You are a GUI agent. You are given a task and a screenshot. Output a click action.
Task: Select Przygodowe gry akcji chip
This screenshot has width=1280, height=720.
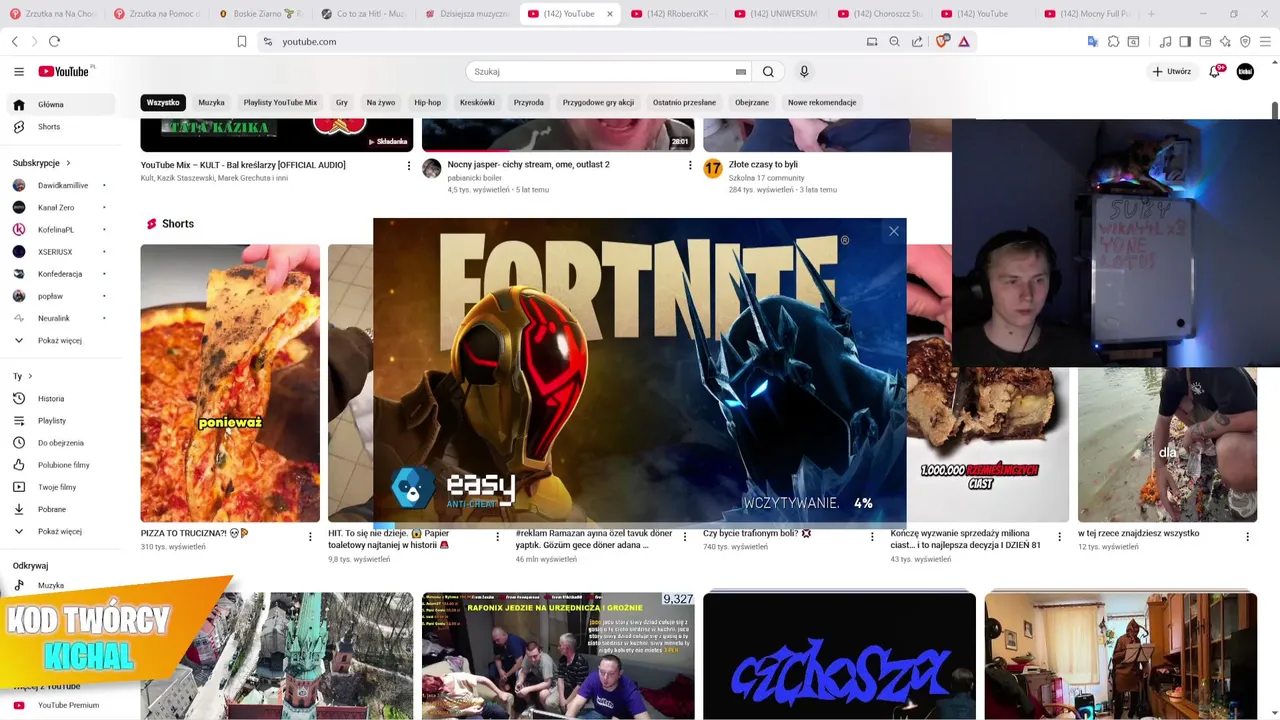598,102
